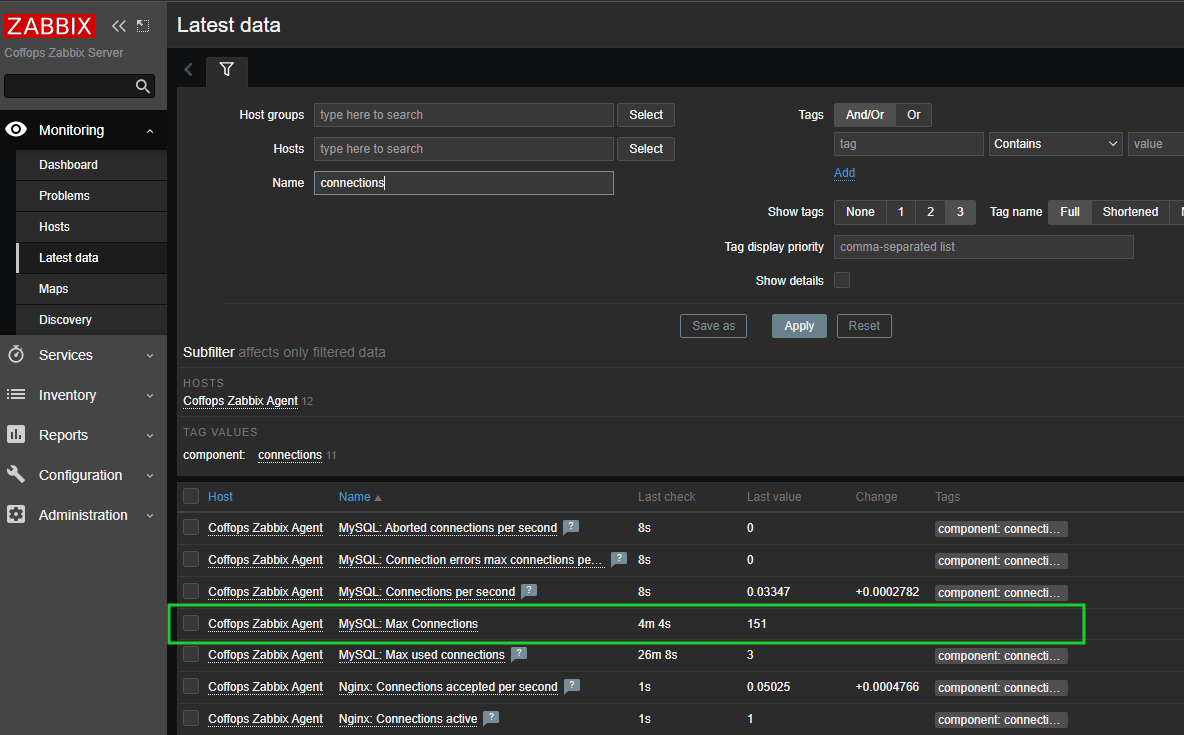
Task: Click the Monitoring eye icon
Action: 15,130
